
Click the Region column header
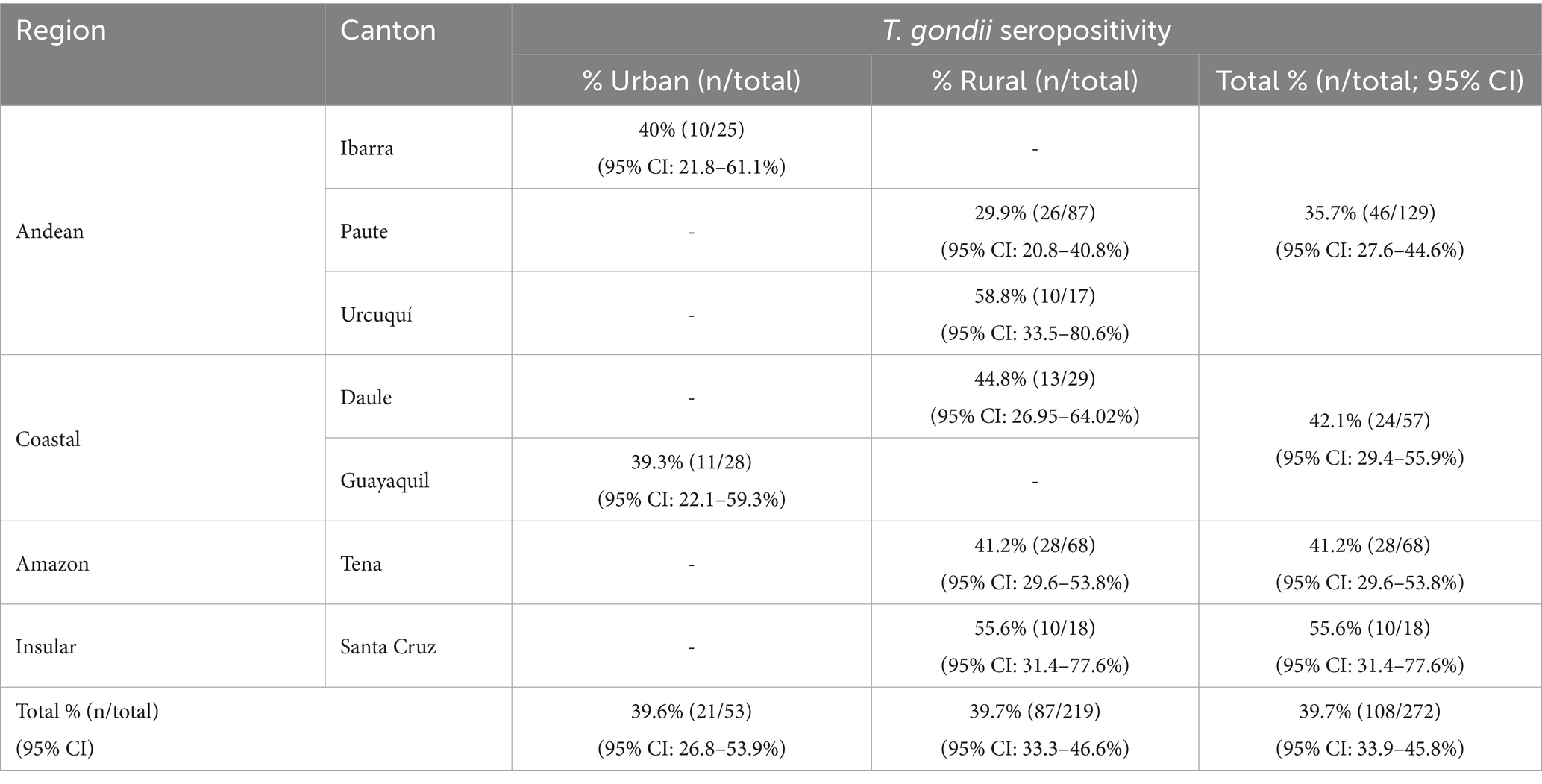61,31
